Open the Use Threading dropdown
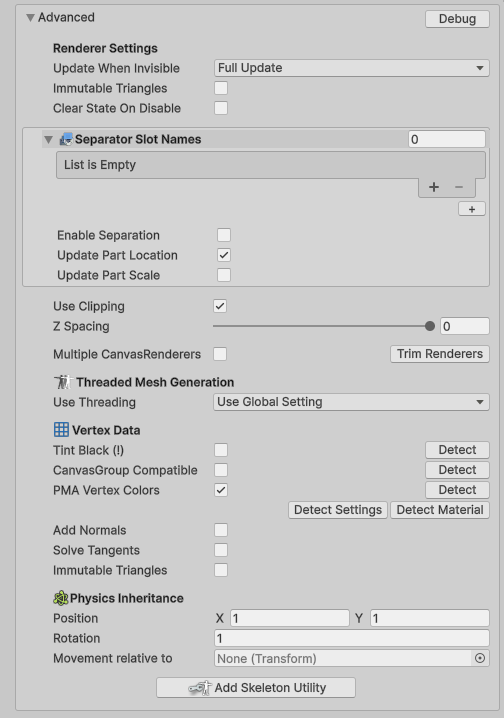Screen dimensions: 504x718 (x=352, y=402)
